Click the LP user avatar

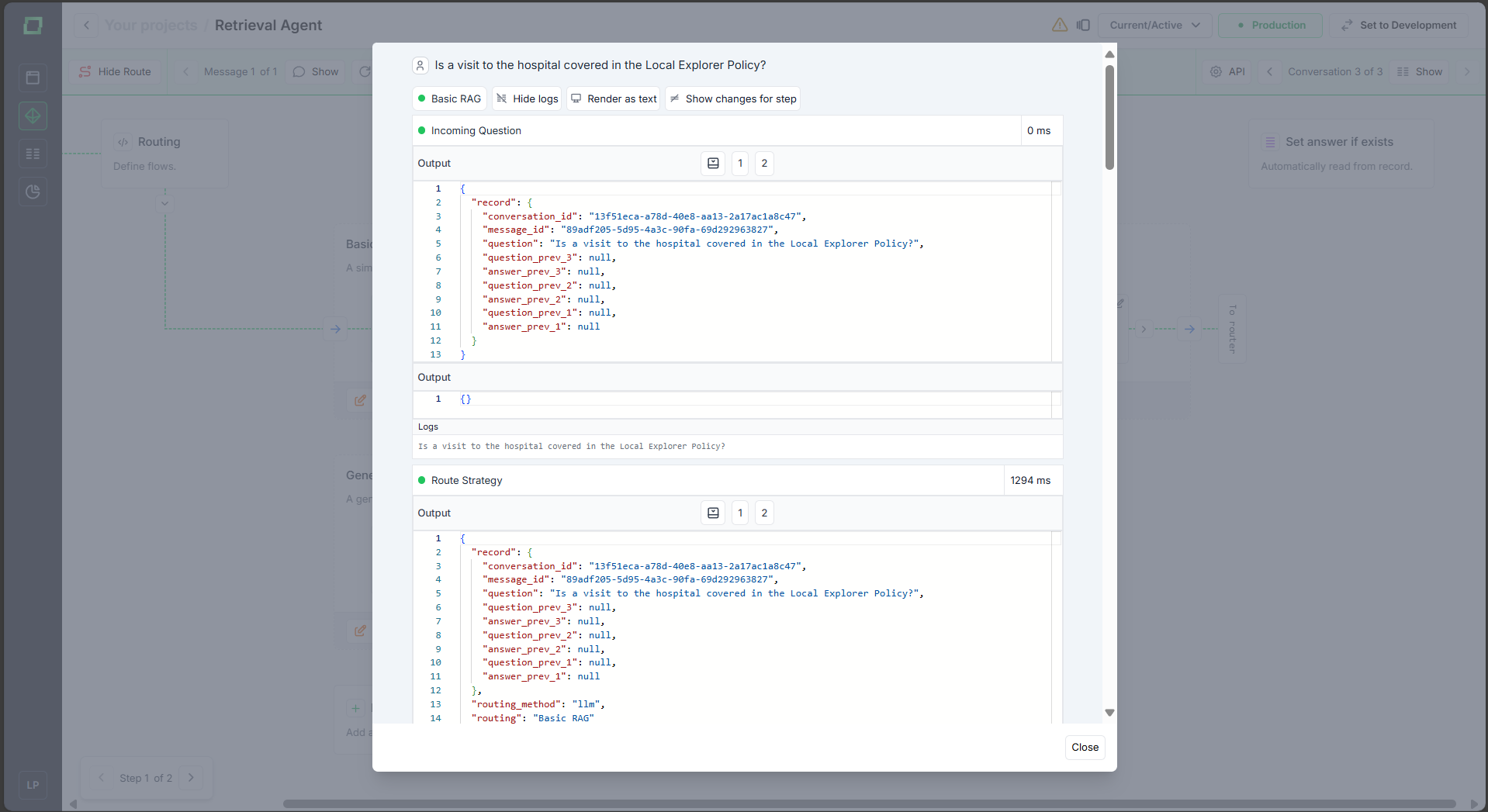click(33, 785)
